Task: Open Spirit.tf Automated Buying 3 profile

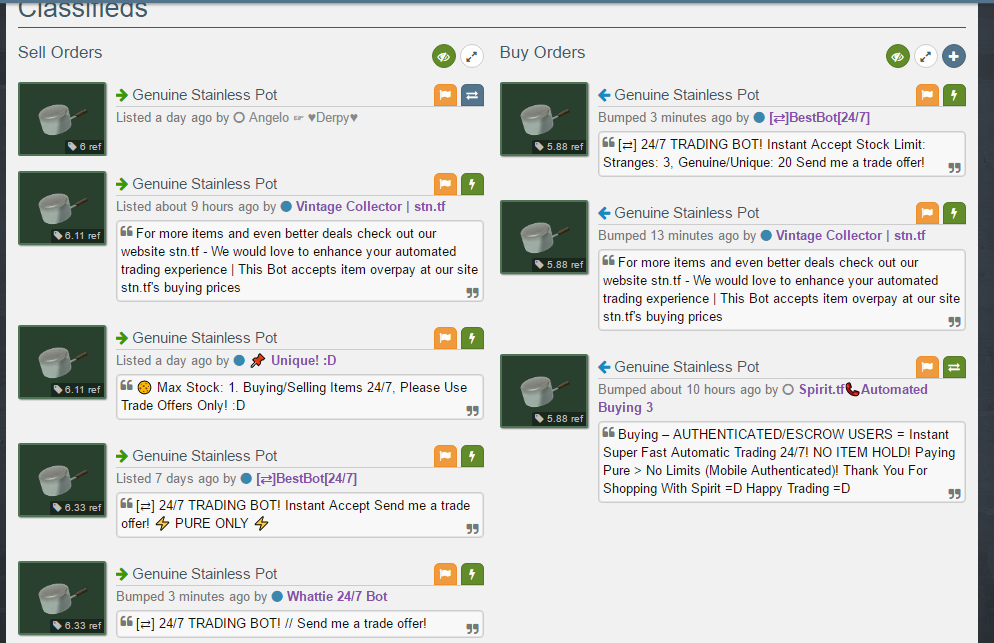Action: point(763,398)
